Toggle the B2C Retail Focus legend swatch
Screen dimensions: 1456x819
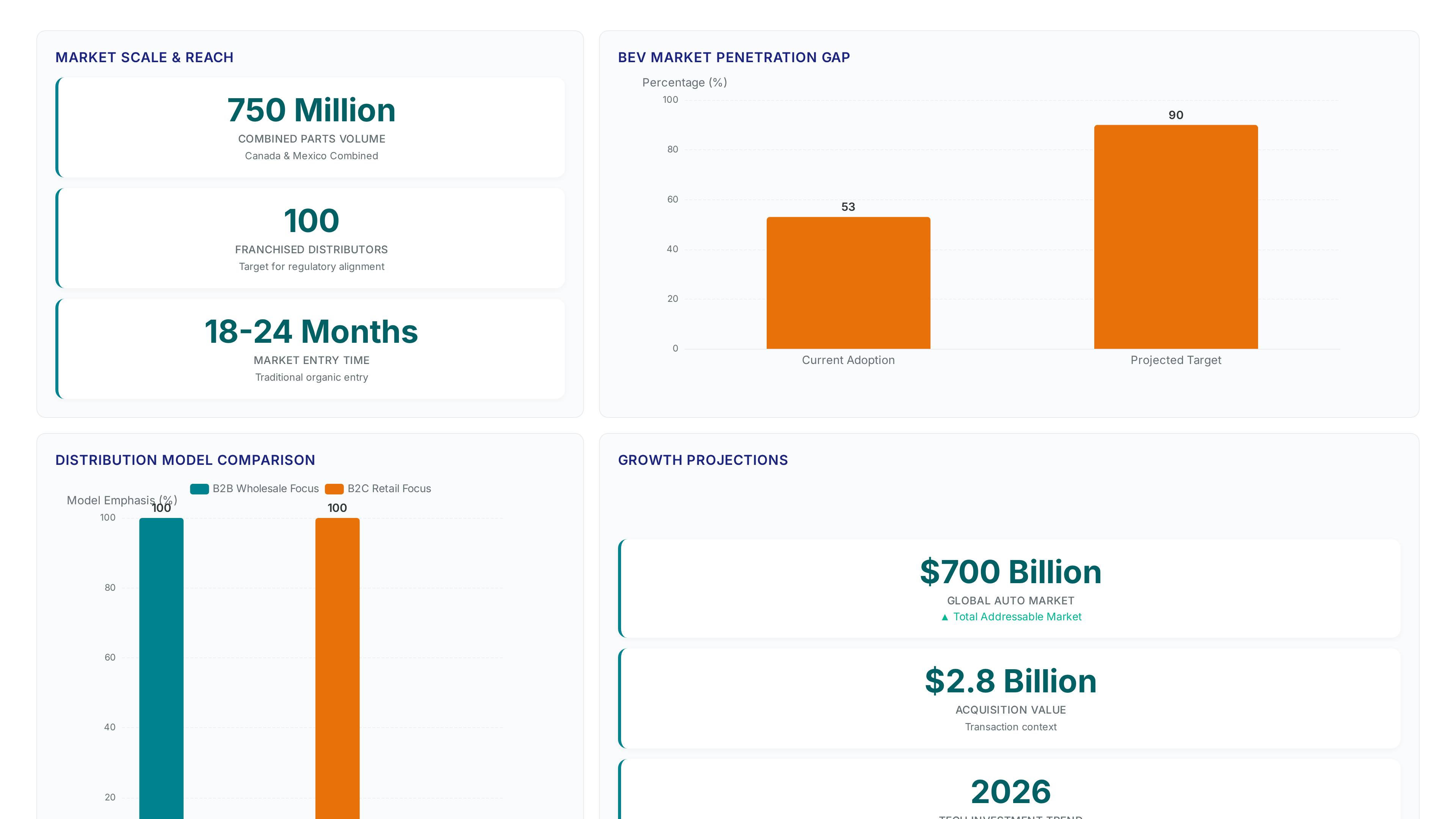pos(334,489)
